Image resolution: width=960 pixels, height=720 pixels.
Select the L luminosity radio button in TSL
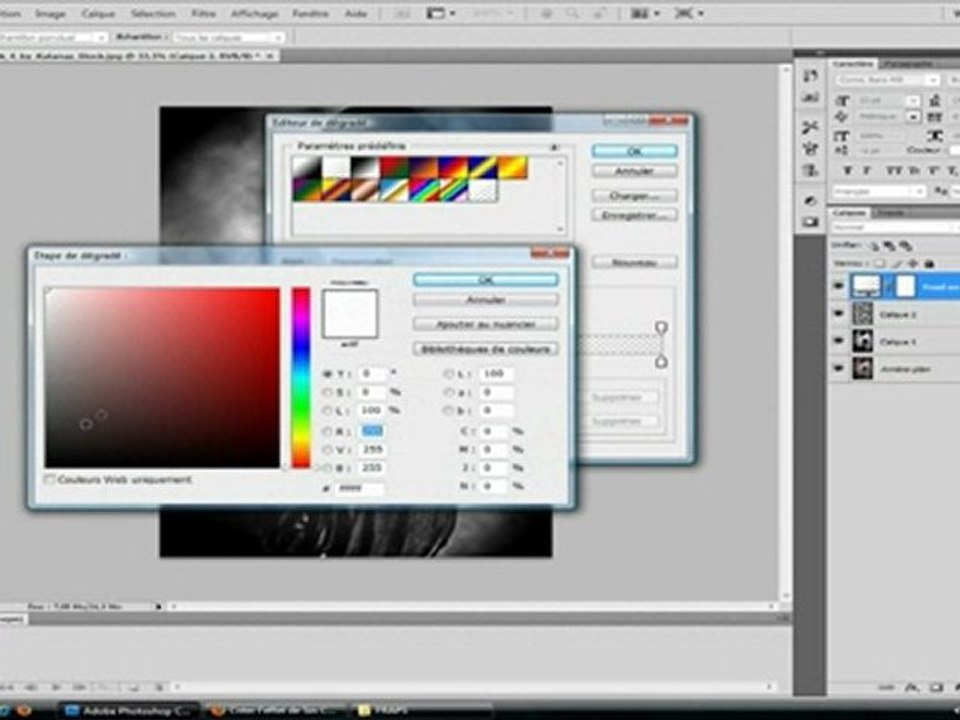[327, 410]
